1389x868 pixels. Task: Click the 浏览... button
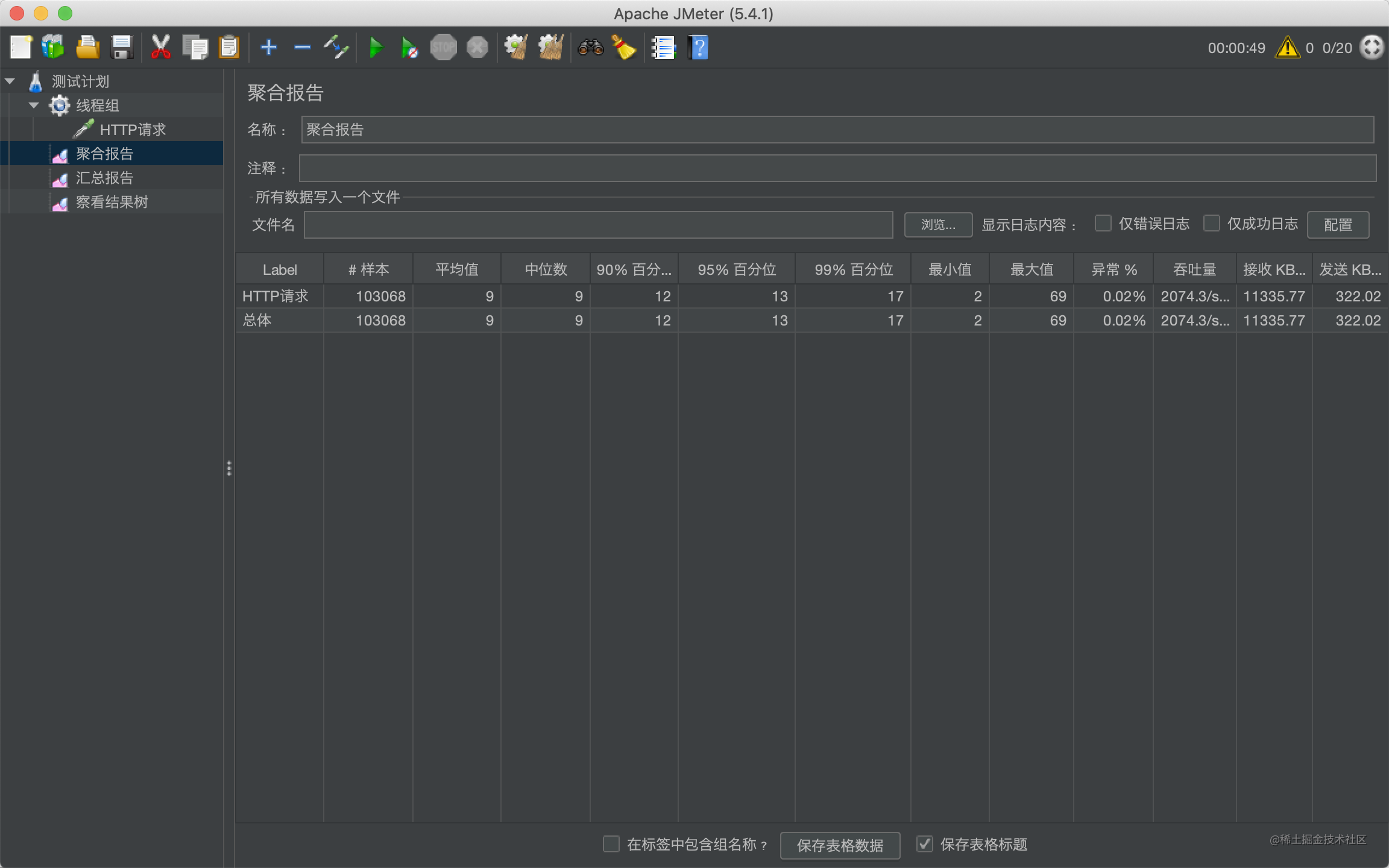point(938,224)
